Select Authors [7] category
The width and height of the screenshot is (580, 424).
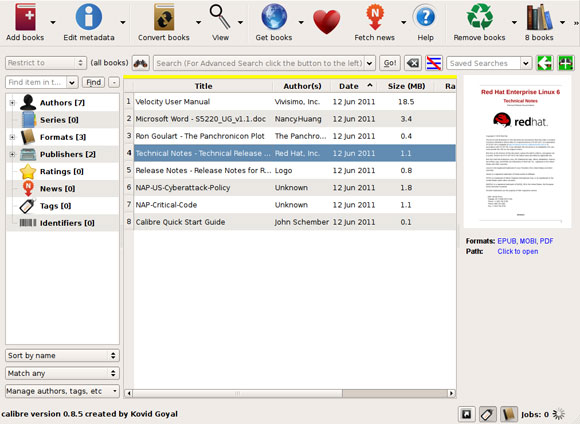point(62,103)
